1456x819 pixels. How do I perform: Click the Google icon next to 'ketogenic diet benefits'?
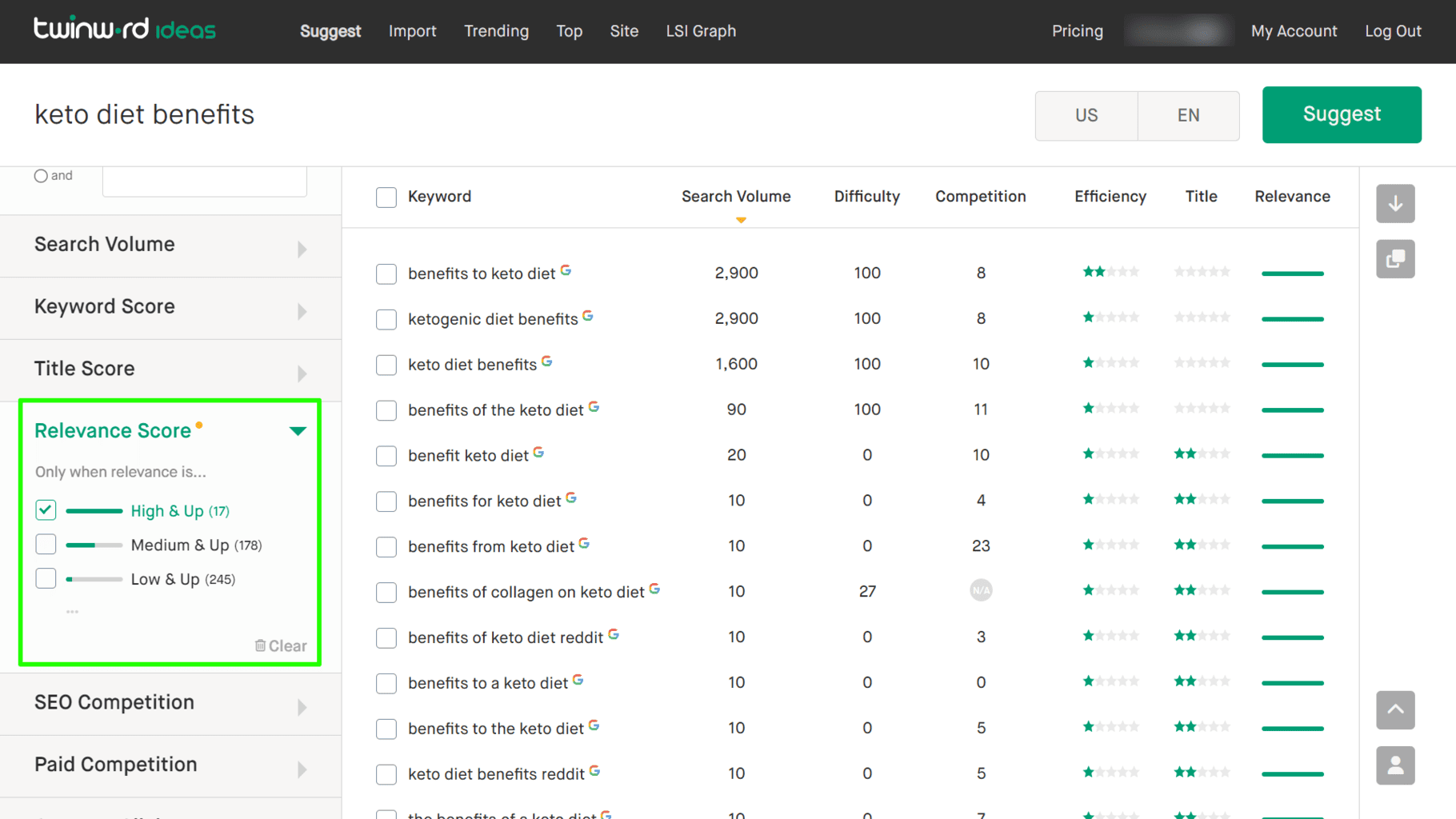[588, 314]
